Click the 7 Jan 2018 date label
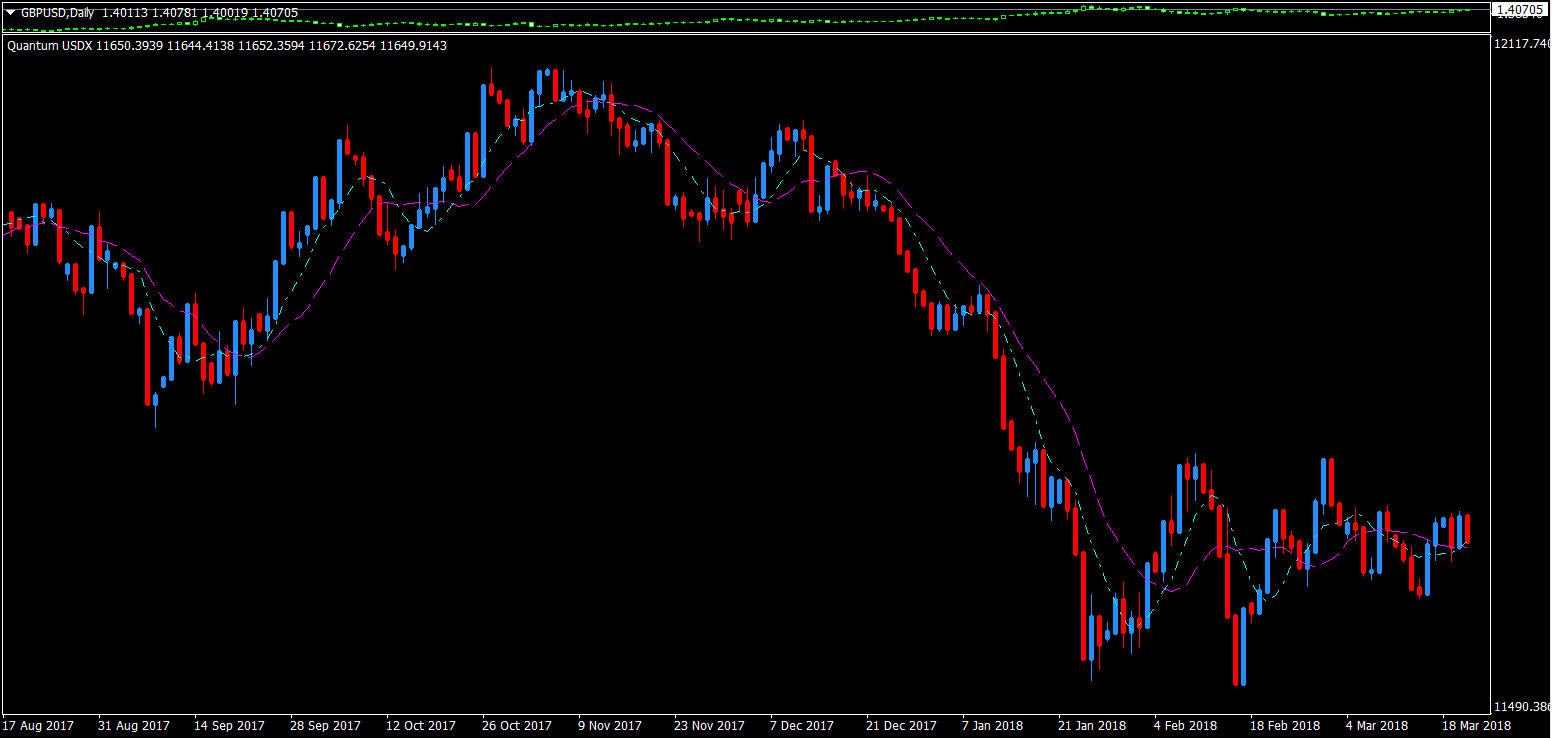1552x738 pixels. (x=993, y=725)
